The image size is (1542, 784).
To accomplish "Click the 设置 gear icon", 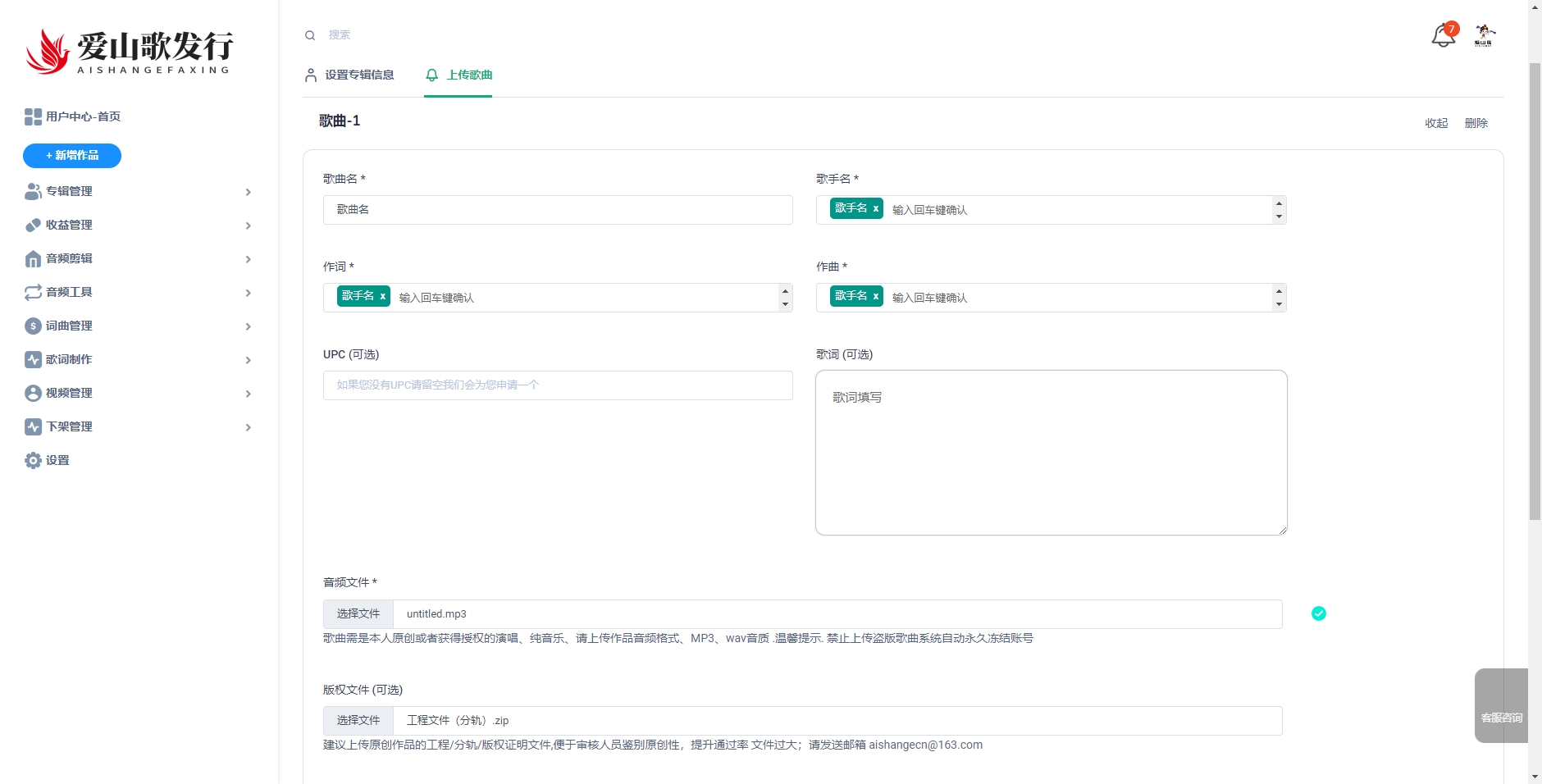I will tap(33, 461).
